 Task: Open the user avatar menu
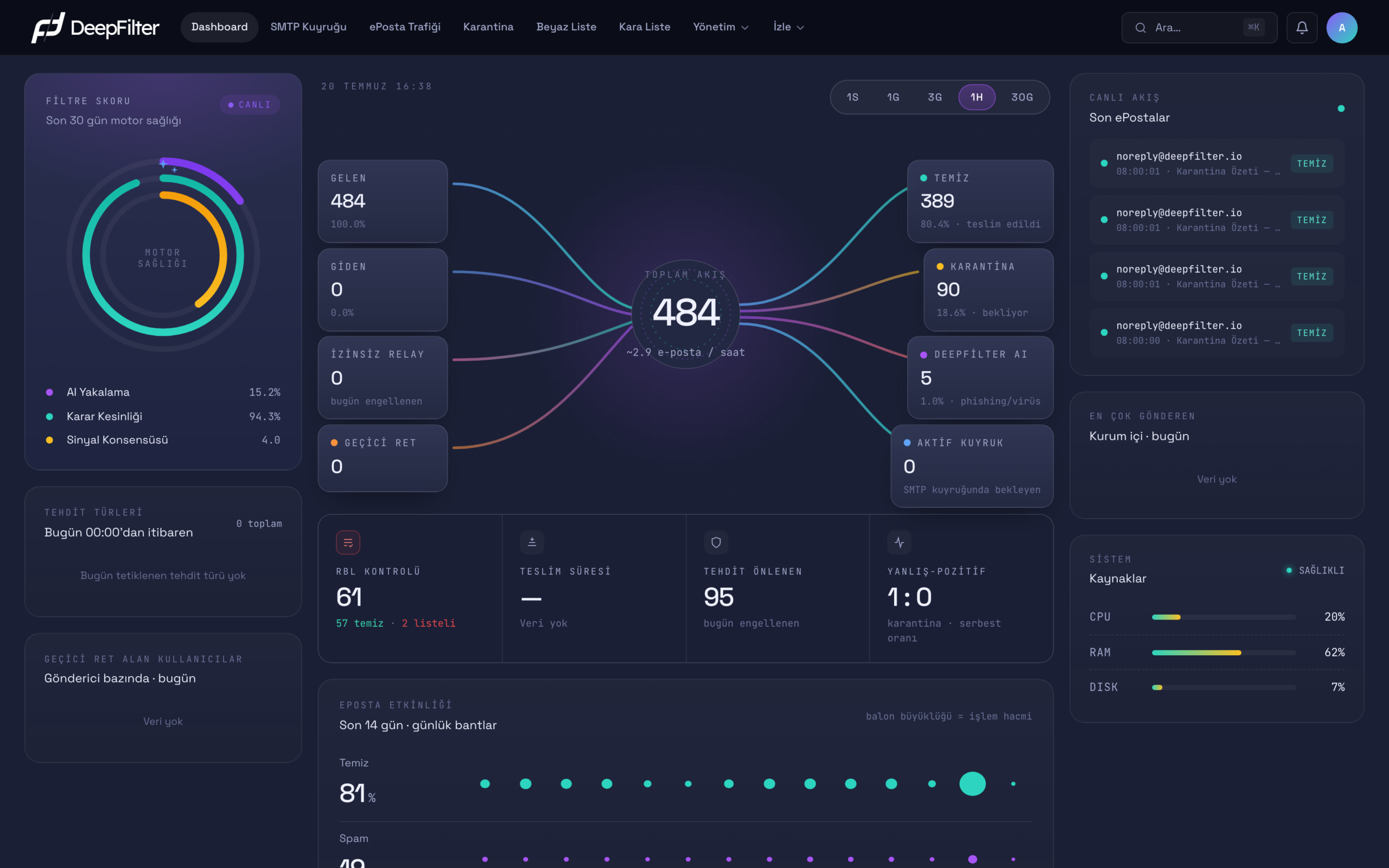click(1342, 28)
